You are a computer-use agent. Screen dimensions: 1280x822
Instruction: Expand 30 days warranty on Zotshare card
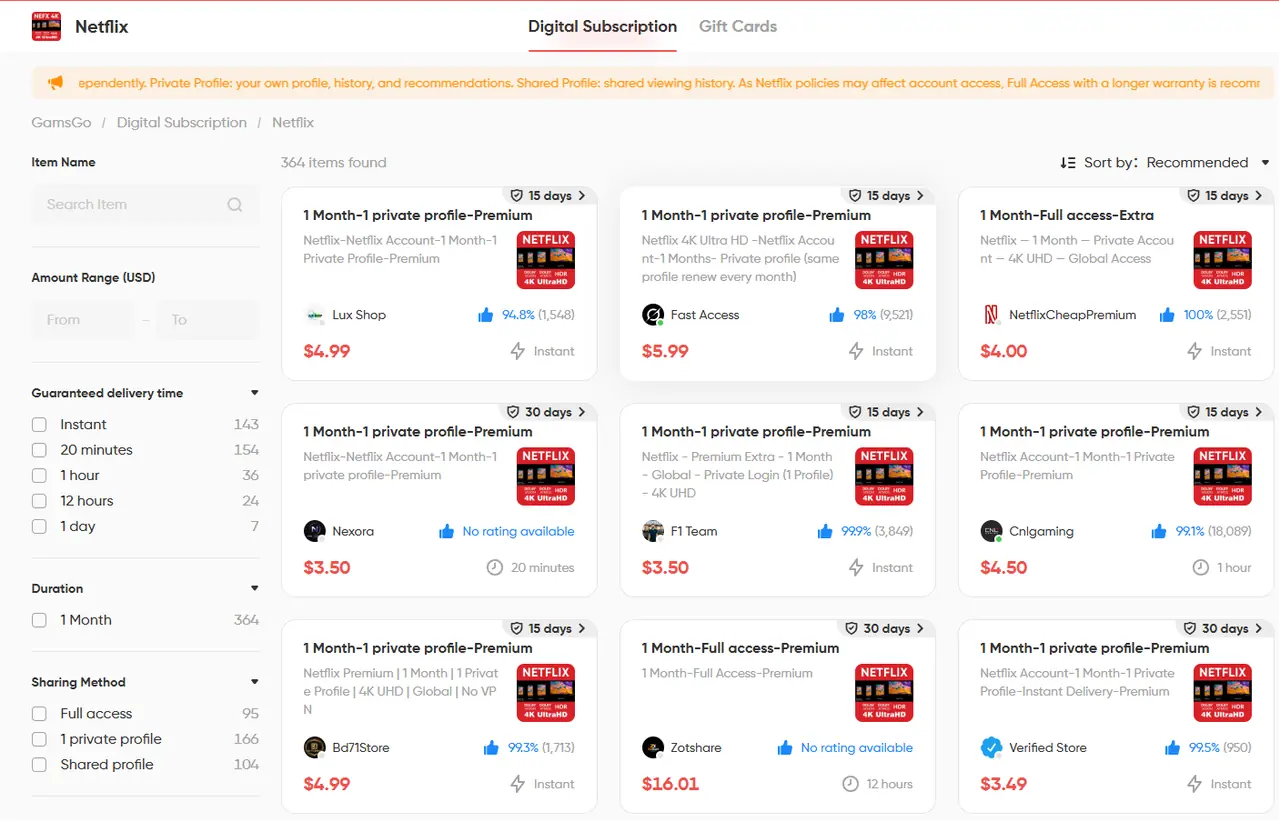(887, 629)
